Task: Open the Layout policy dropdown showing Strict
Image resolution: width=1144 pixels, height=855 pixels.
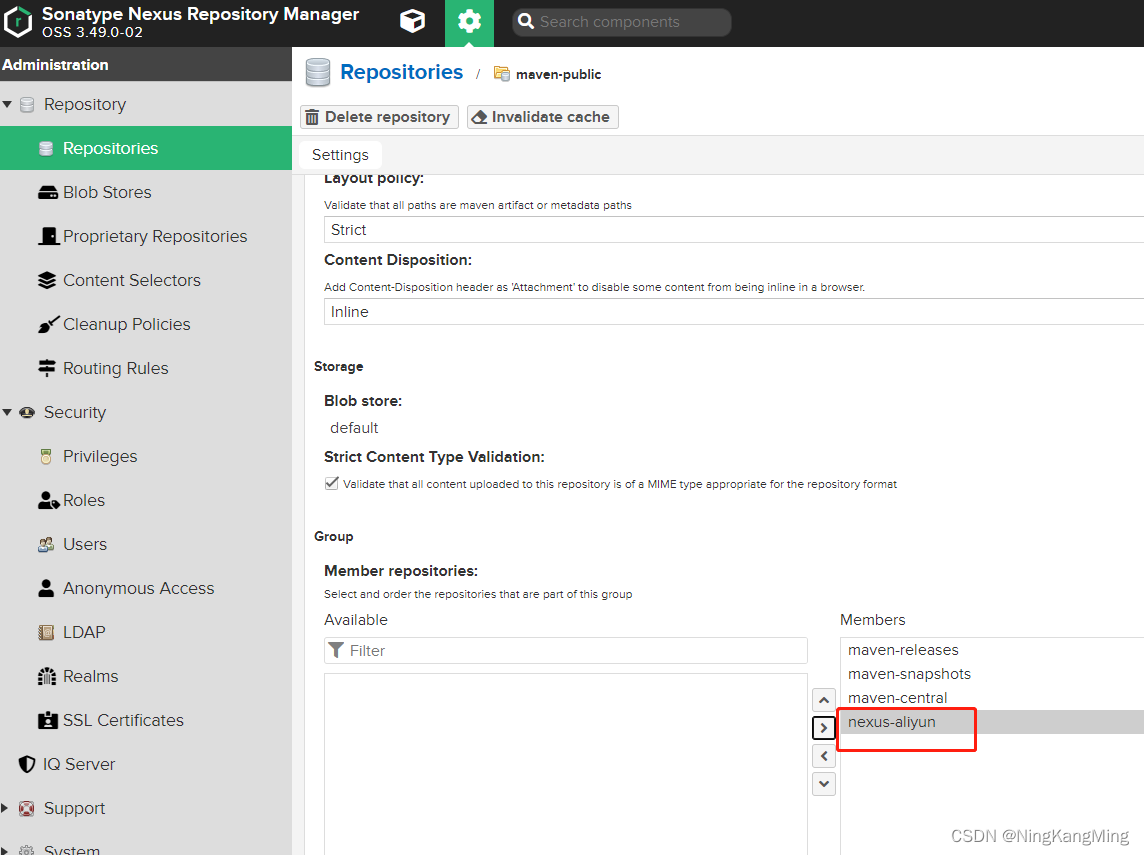Action: point(733,230)
